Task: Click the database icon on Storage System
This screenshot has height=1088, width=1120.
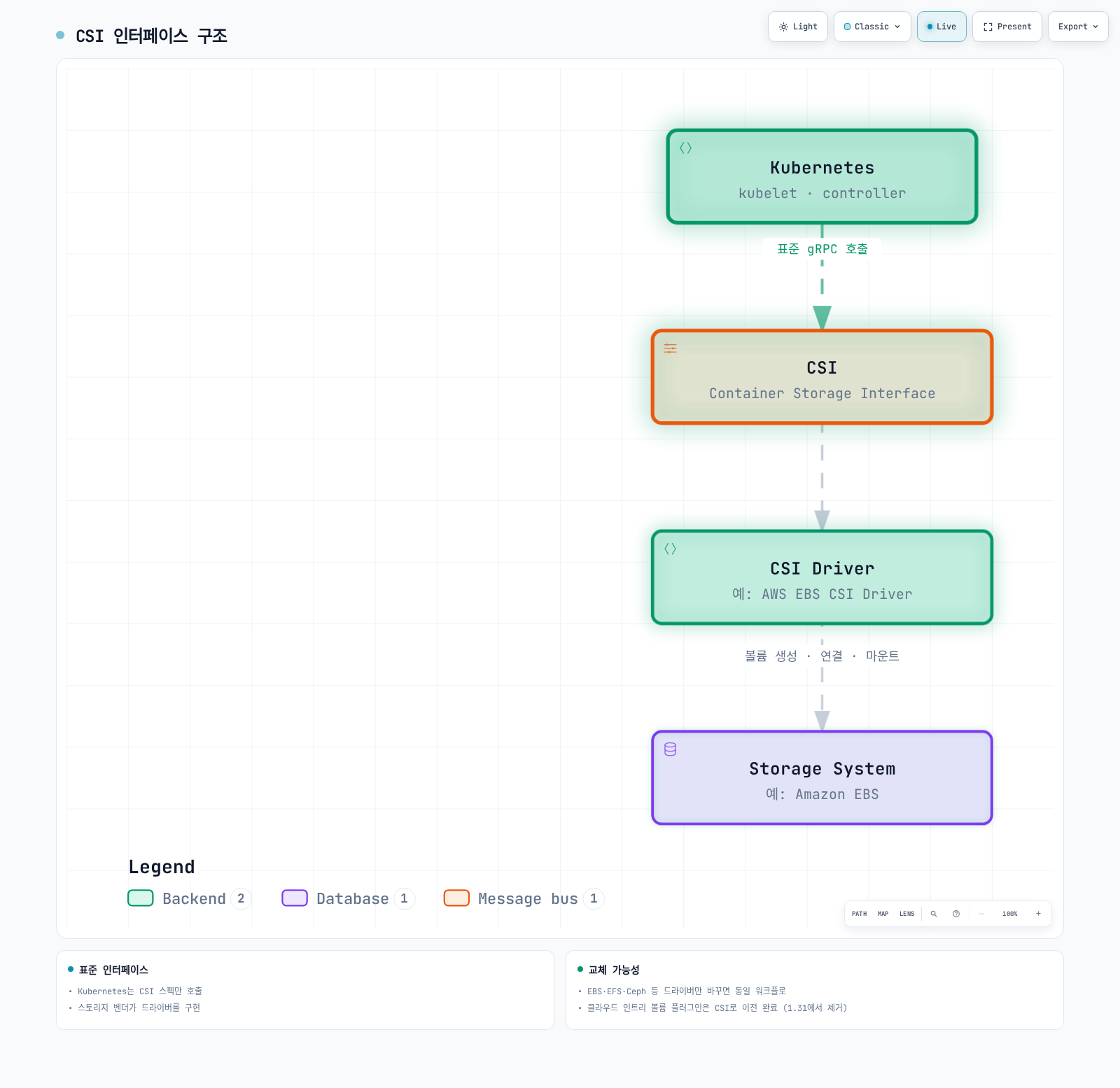Action: (670, 749)
